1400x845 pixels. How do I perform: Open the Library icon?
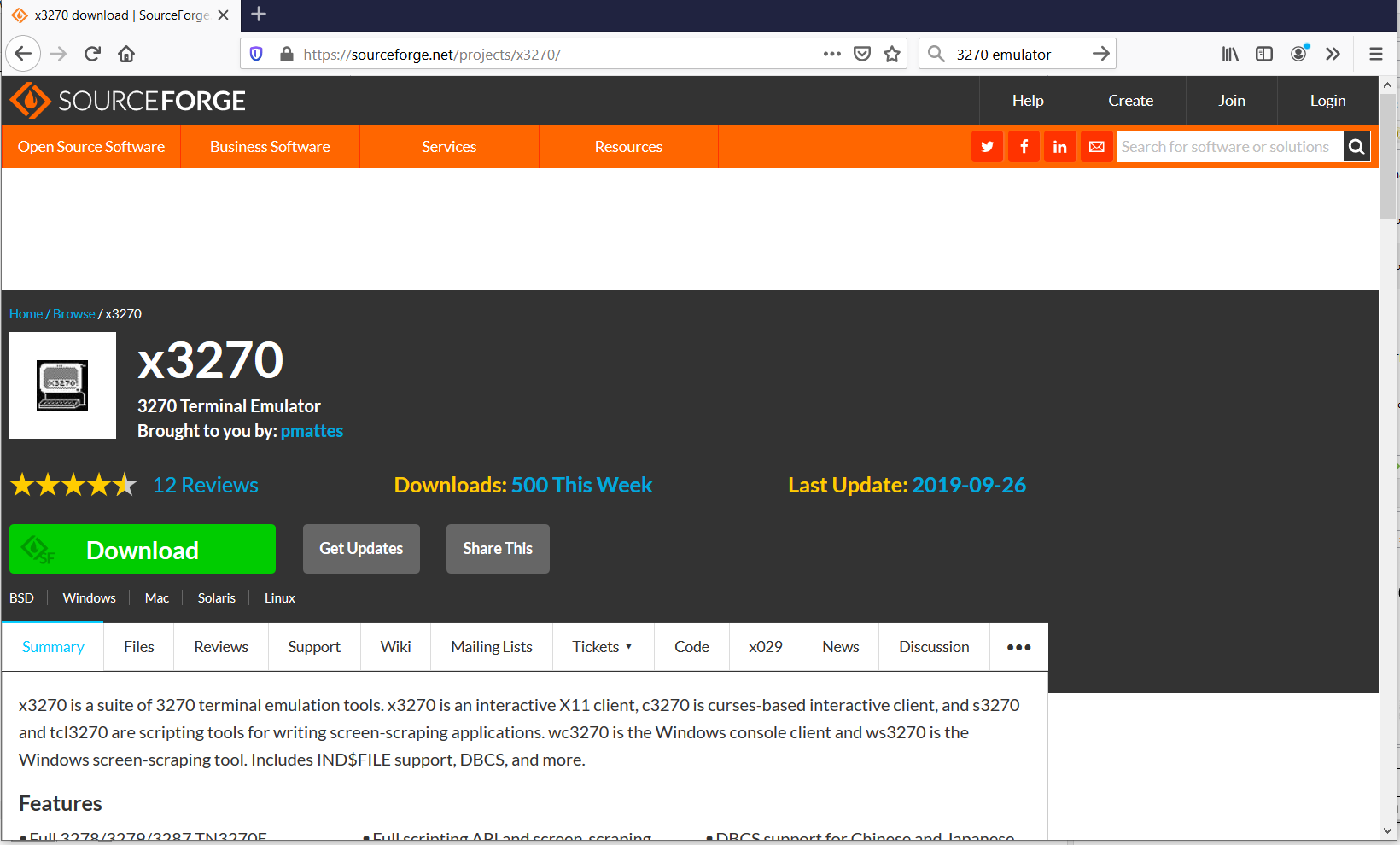point(1230,54)
